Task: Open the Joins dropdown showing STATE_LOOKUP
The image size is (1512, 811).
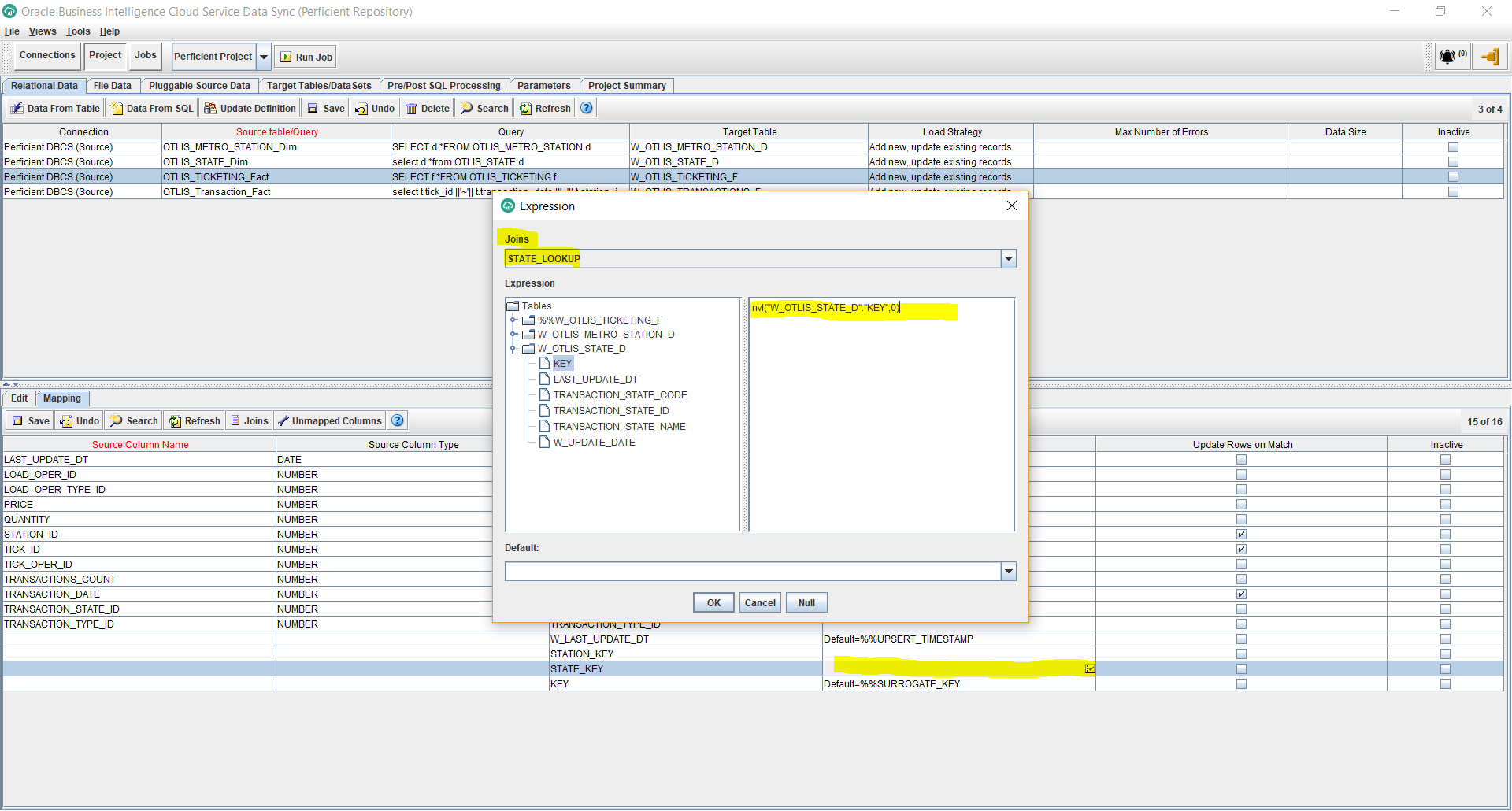Action: point(1008,259)
